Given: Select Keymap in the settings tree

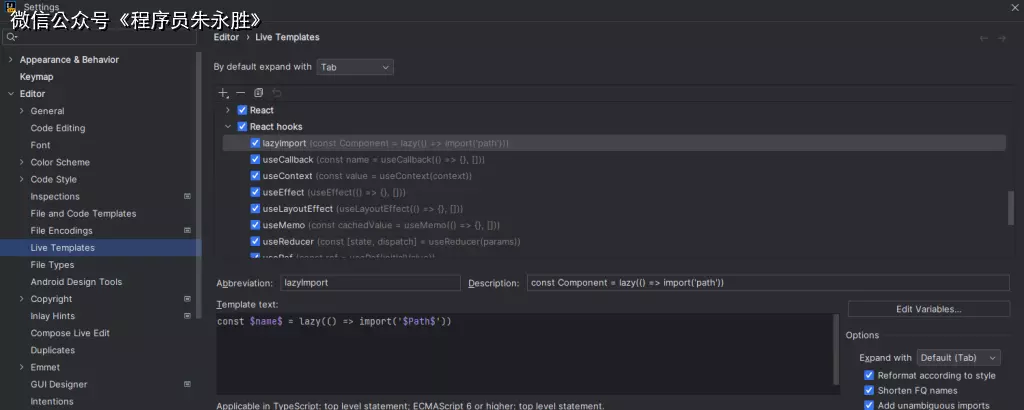Looking at the screenshot, I should [37, 77].
